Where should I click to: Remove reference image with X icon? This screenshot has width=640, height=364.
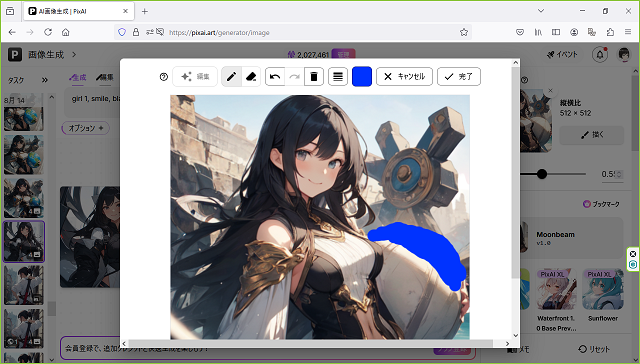tap(550, 91)
